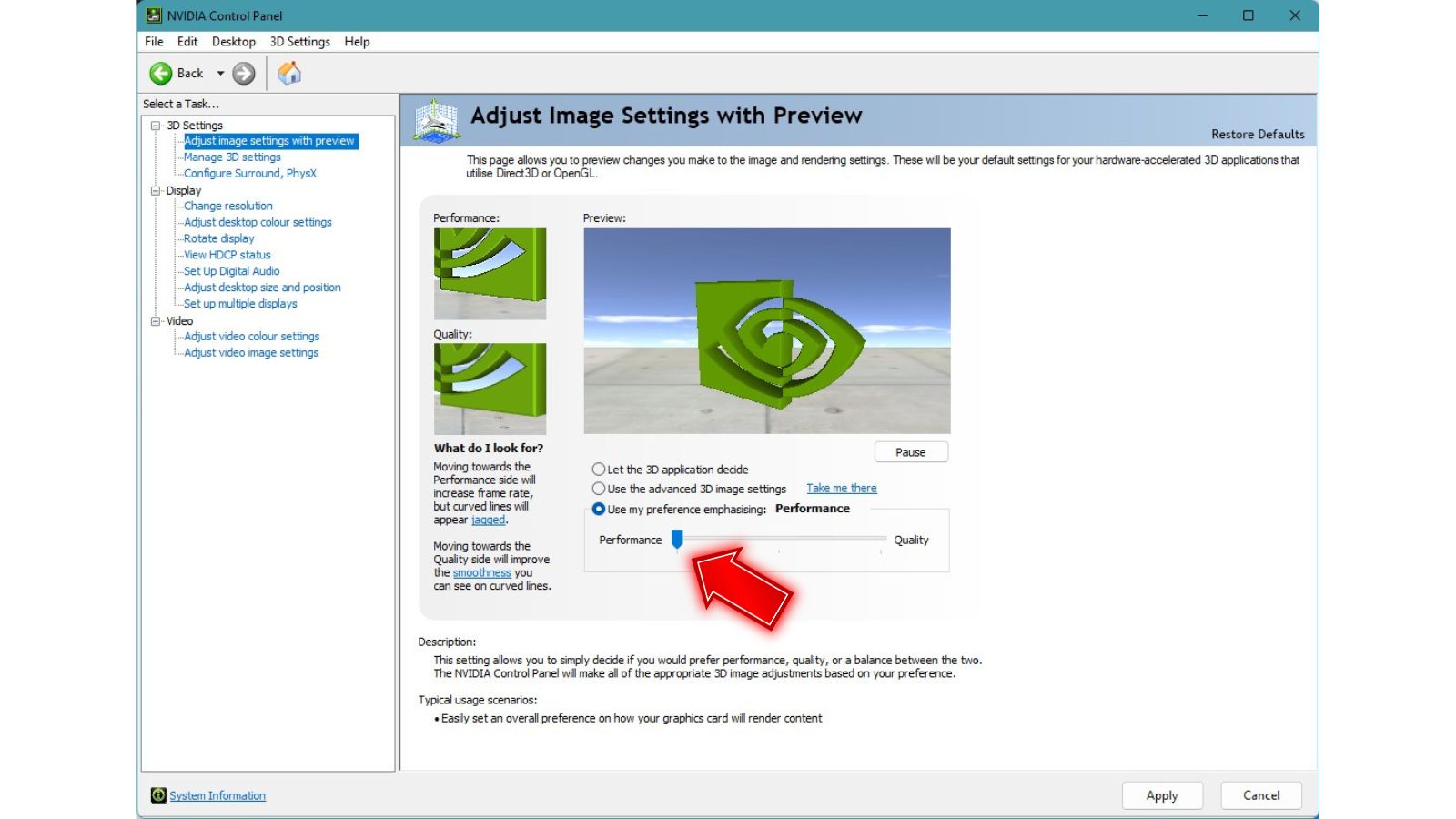Image resolution: width=1456 pixels, height=819 pixels.
Task: Minimize the NVIDIA Control Panel window
Action: tap(1202, 15)
